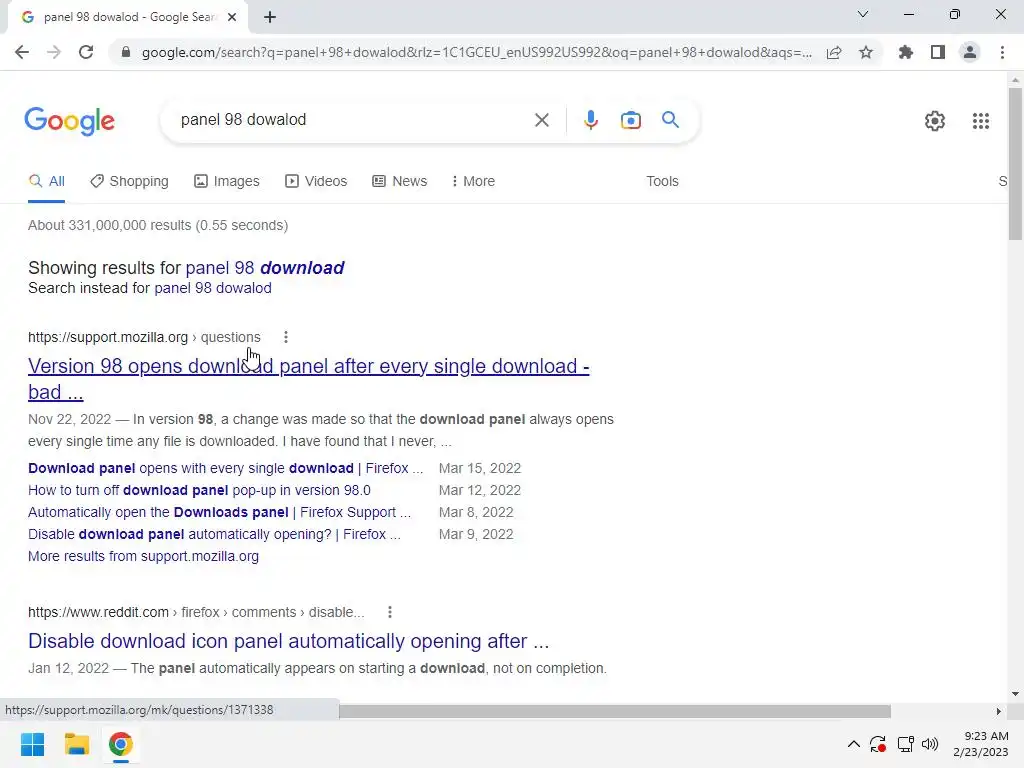Click 'More results from support.mozilla.org'

(x=143, y=556)
